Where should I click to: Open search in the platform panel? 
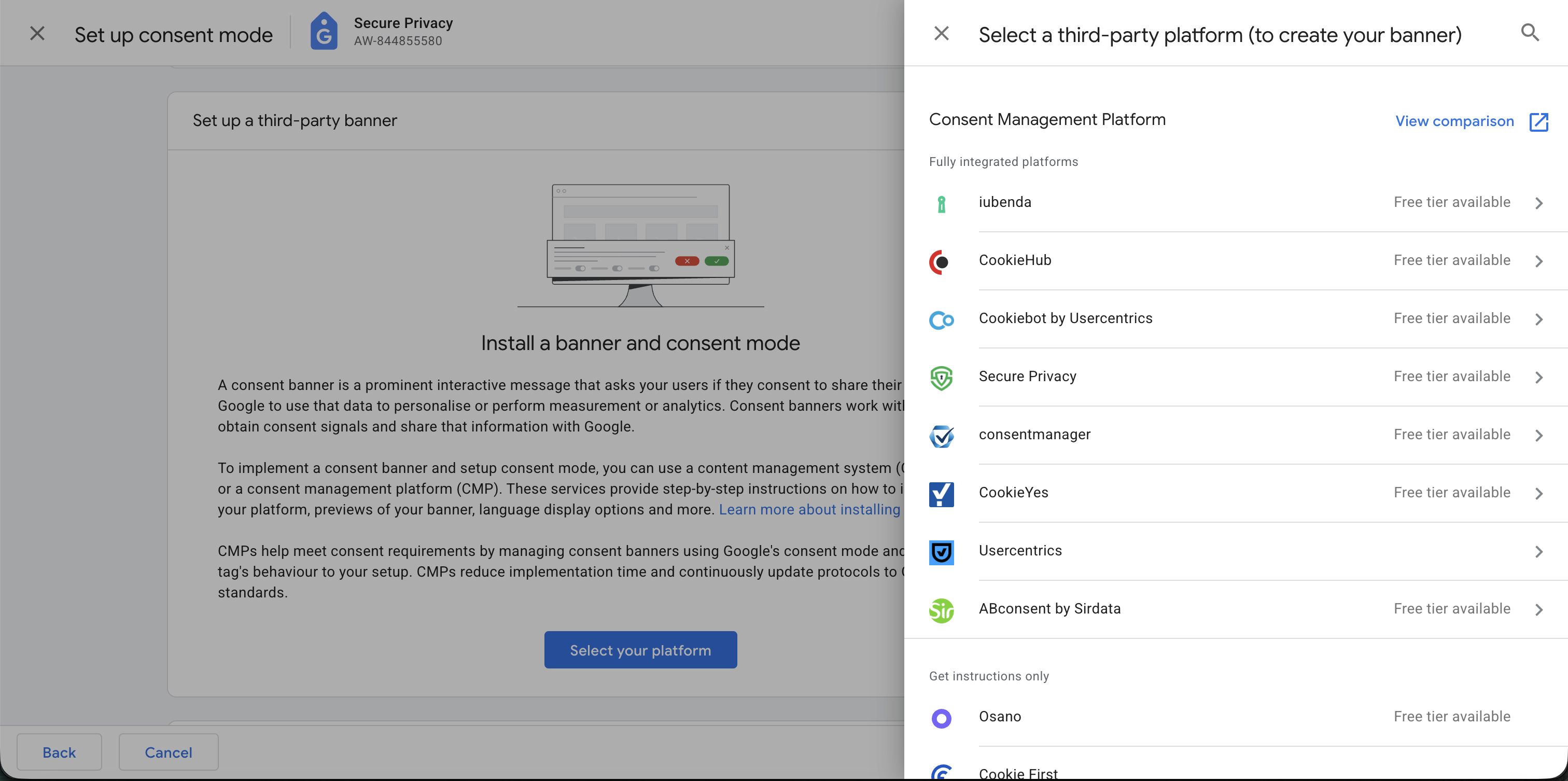coord(1530,33)
